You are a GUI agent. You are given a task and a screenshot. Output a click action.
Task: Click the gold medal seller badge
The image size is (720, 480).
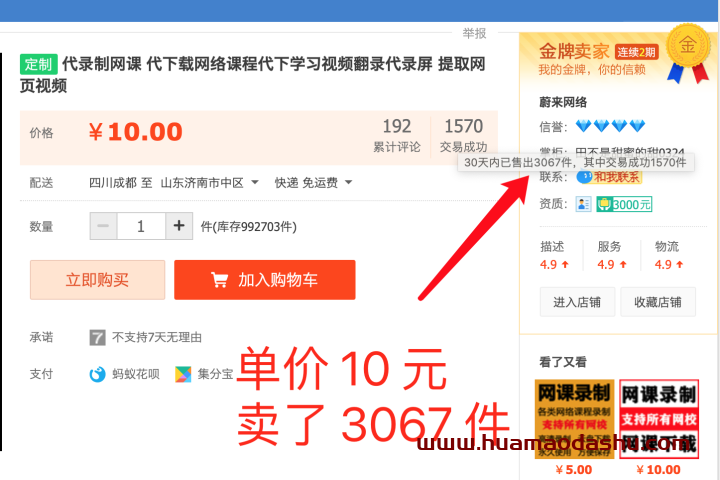pyautogui.click(x=688, y=53)
